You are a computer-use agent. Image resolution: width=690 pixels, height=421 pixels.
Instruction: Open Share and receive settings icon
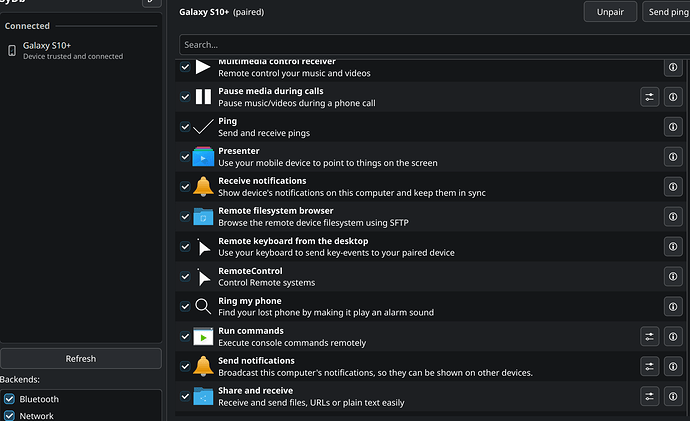click(650, 396)
